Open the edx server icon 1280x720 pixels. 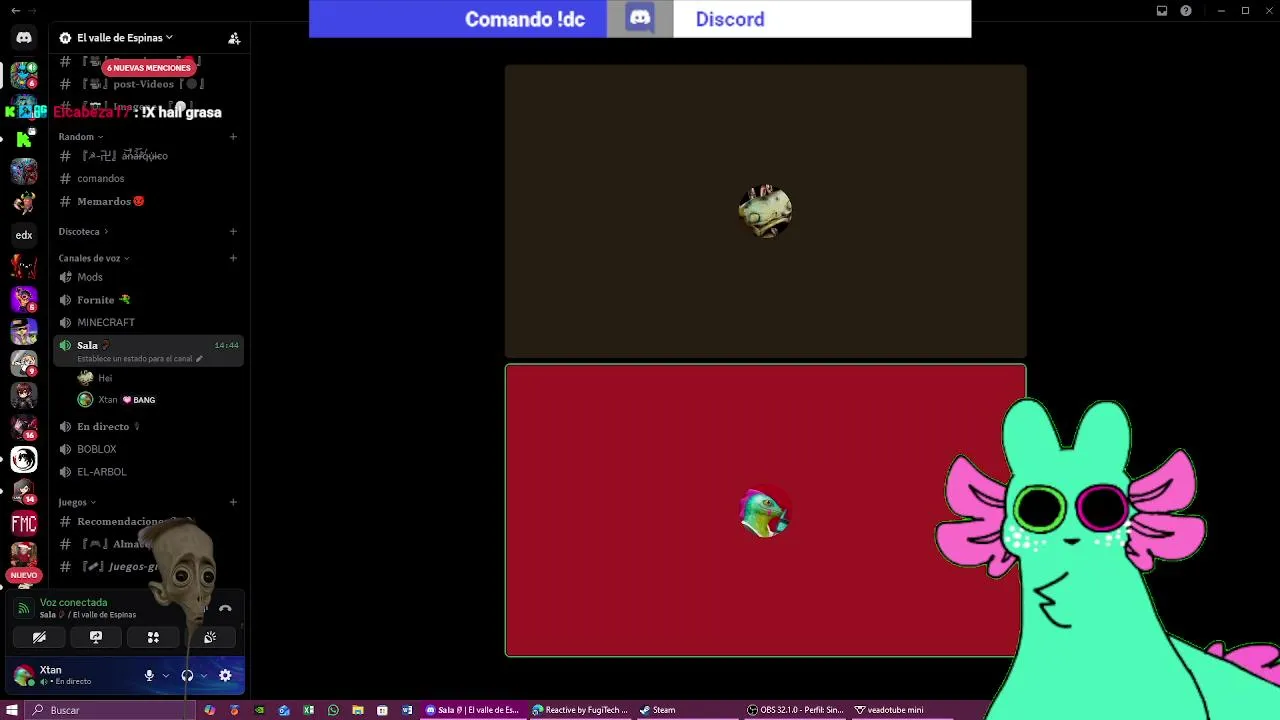click(24, 235)
